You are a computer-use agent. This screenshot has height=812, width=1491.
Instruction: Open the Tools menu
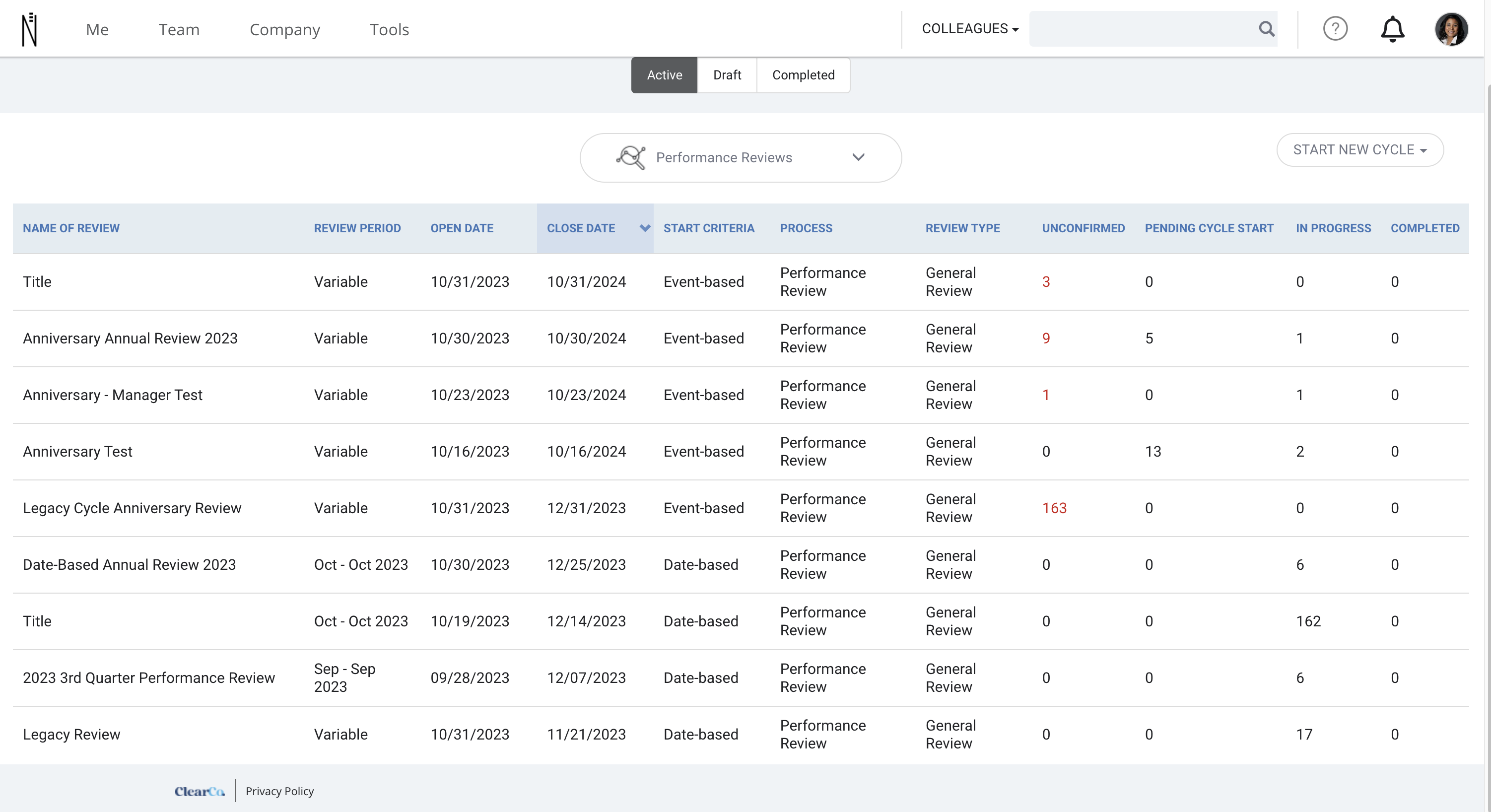(x=389, y=29)
